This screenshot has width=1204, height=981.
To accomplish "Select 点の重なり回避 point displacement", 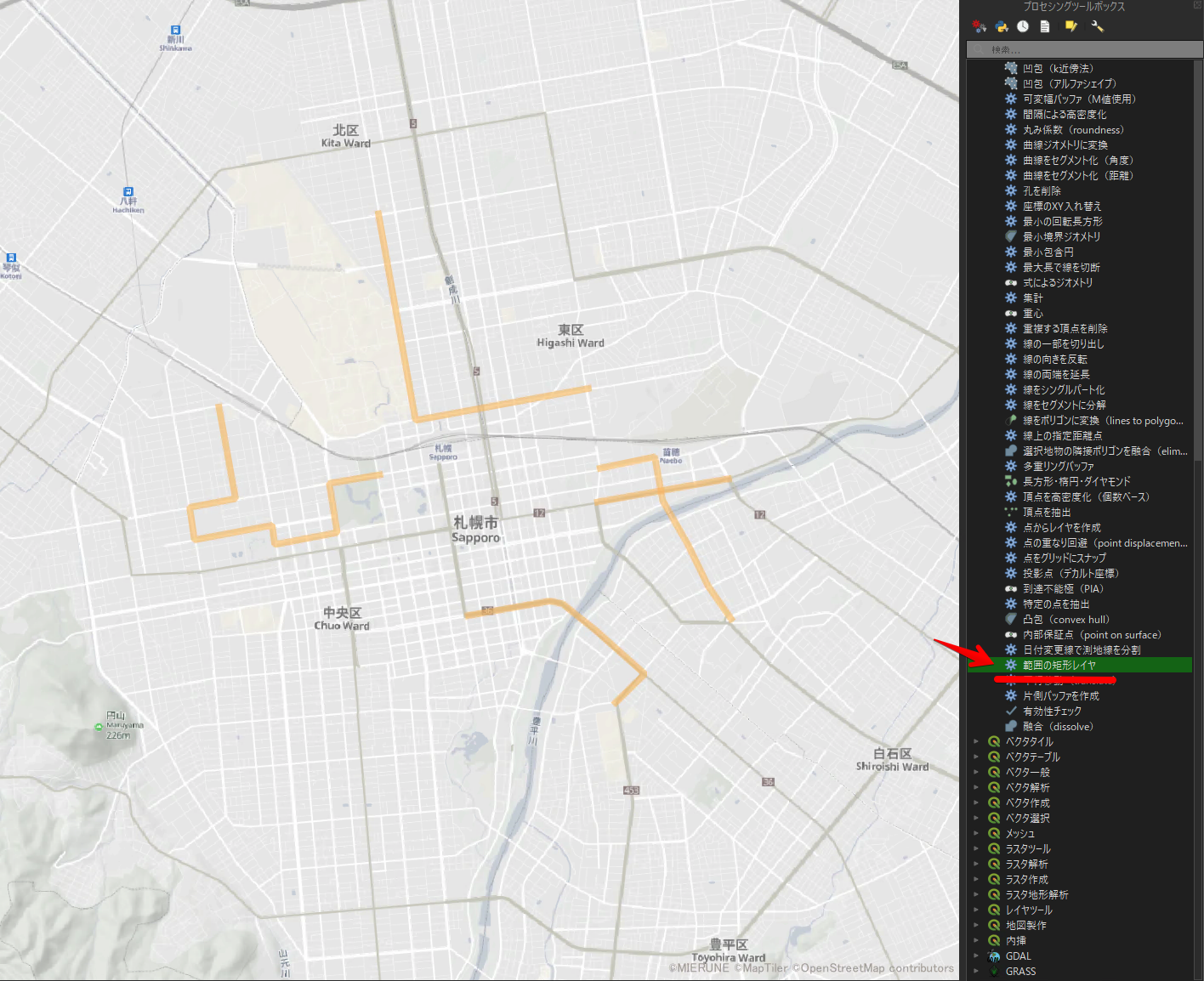I will [1105, 542].
